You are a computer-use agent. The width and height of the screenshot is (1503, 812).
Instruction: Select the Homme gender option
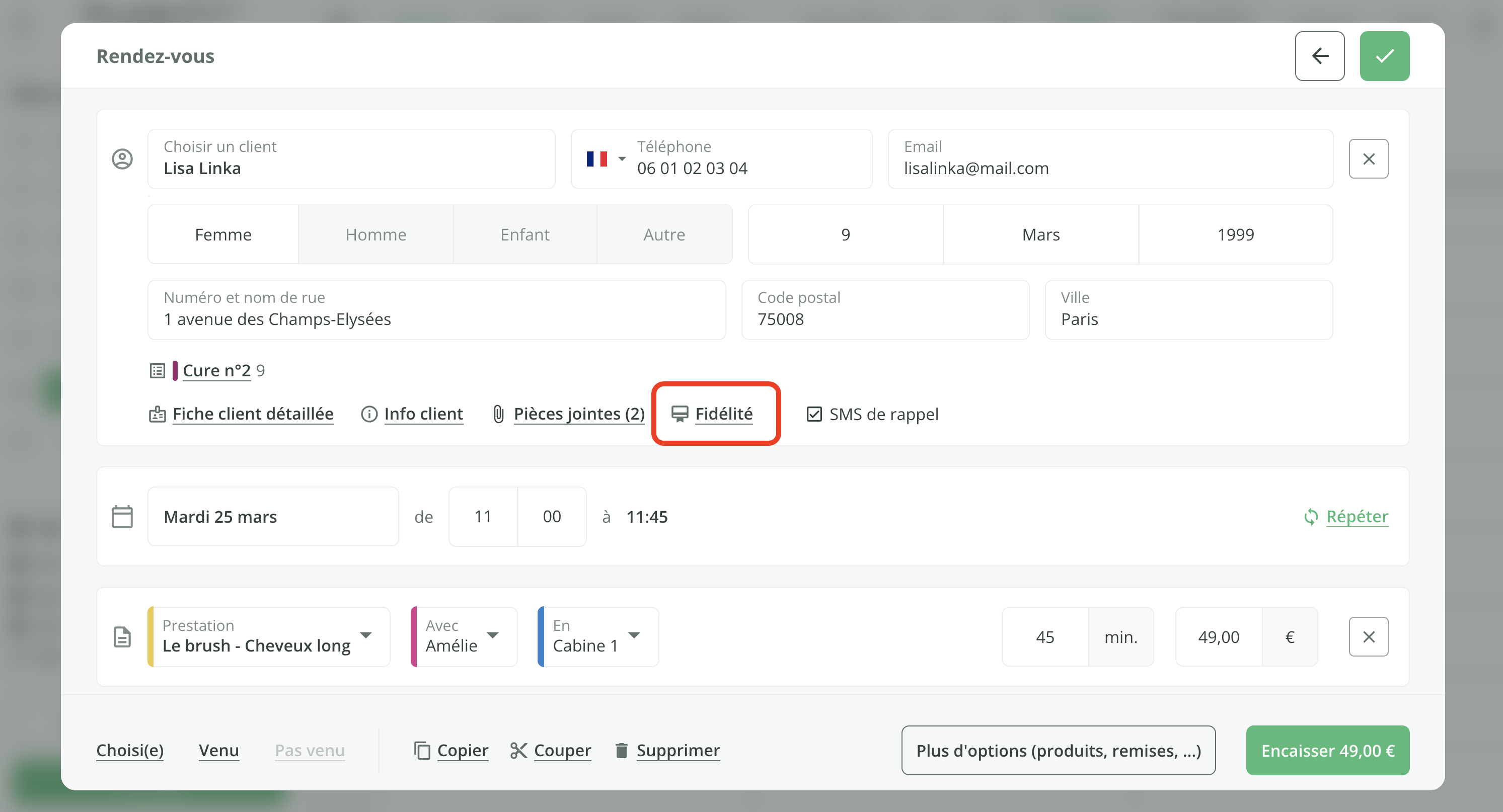click(x=375, y=234)
